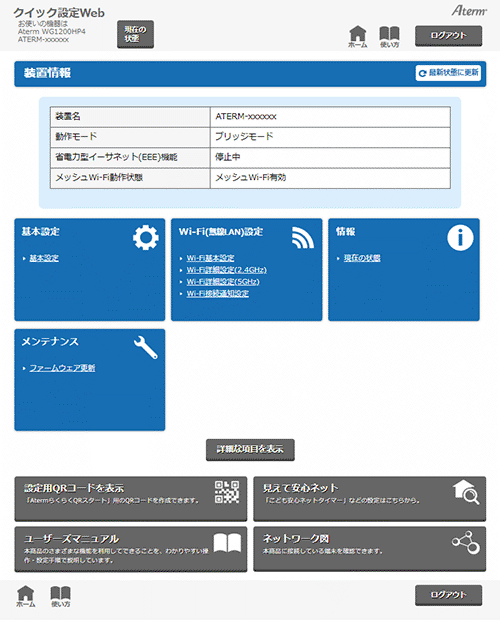This screenshot has width=500, height=627.
Task: Click the 現在の状態 button in header
Action: click(x=135, y=34)
